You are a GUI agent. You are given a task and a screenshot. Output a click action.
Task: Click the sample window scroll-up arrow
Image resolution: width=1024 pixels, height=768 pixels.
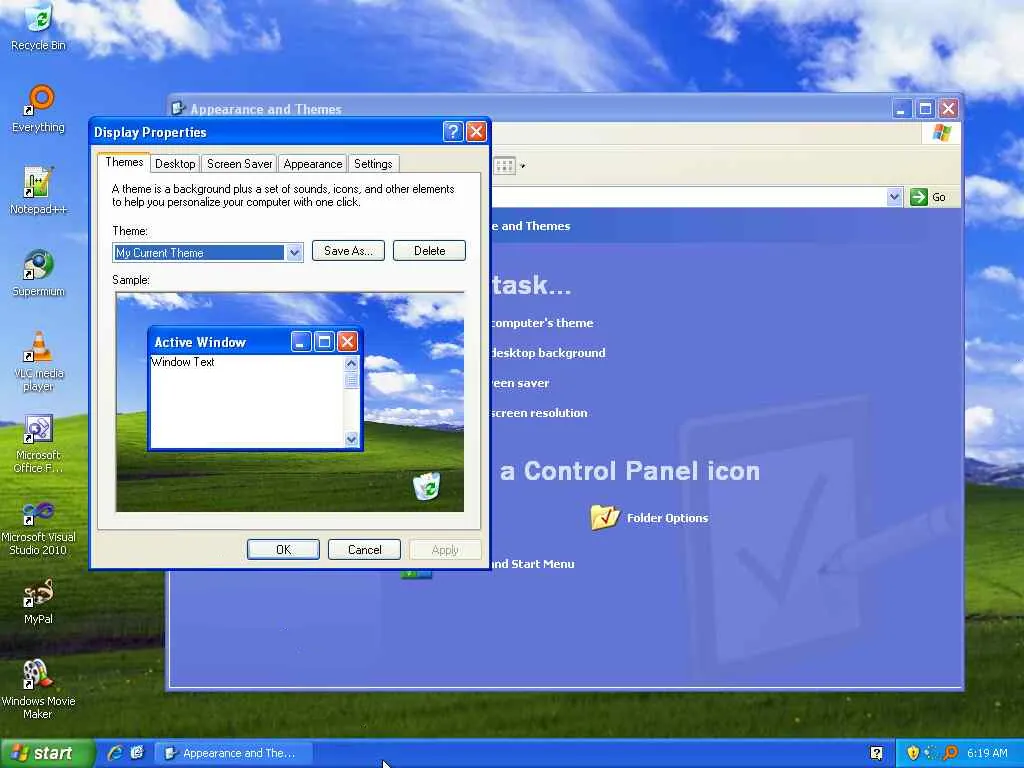tap(351, 363)
